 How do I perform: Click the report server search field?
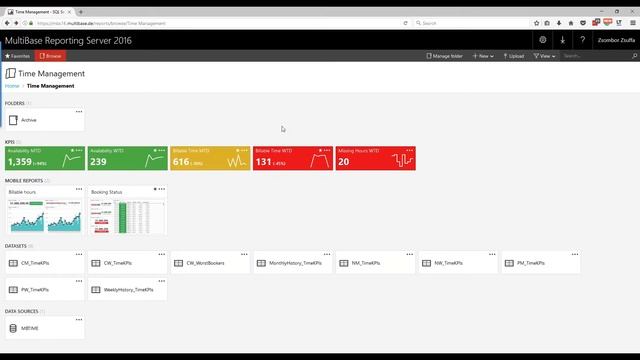[x=596, y=56]
